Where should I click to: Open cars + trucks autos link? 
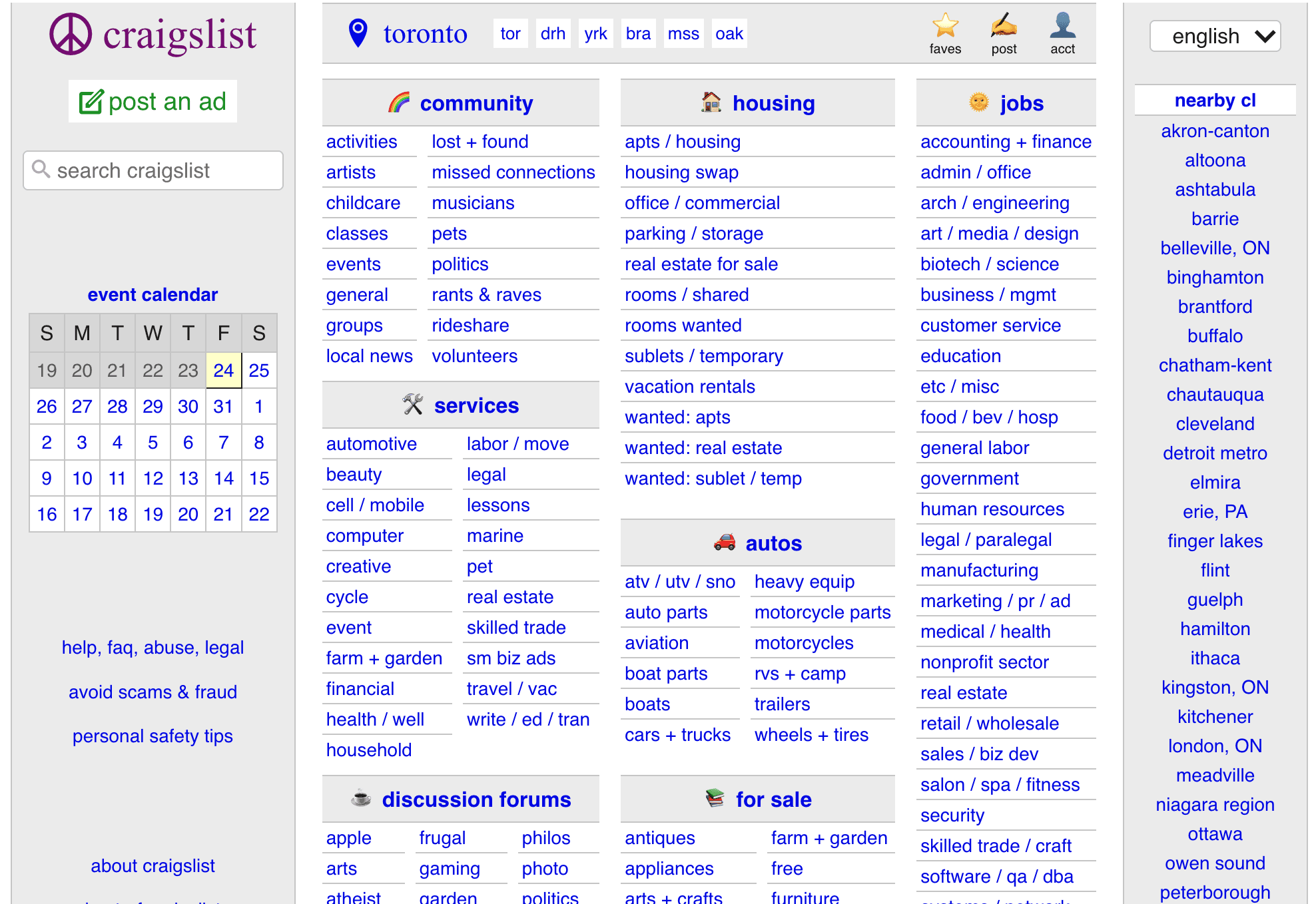click(678, 734)
